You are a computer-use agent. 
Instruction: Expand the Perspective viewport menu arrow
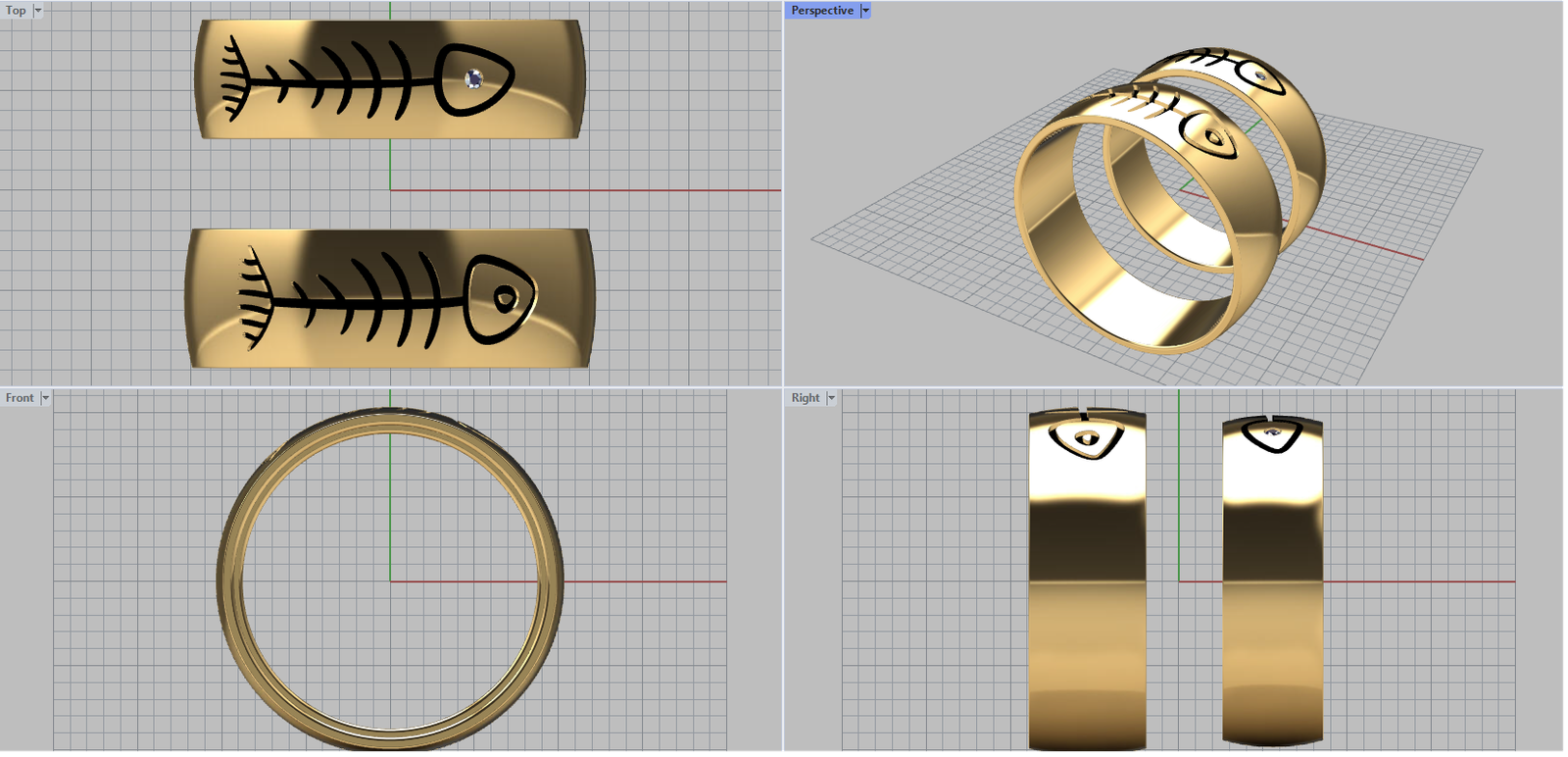pos(865,11)
